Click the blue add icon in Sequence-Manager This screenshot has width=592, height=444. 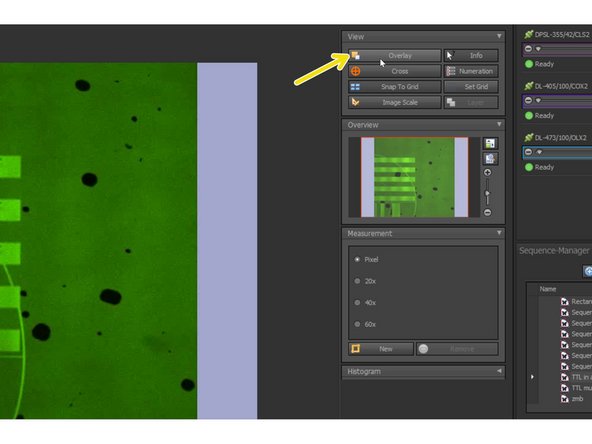pyautogui.click(x=588, y=271)
